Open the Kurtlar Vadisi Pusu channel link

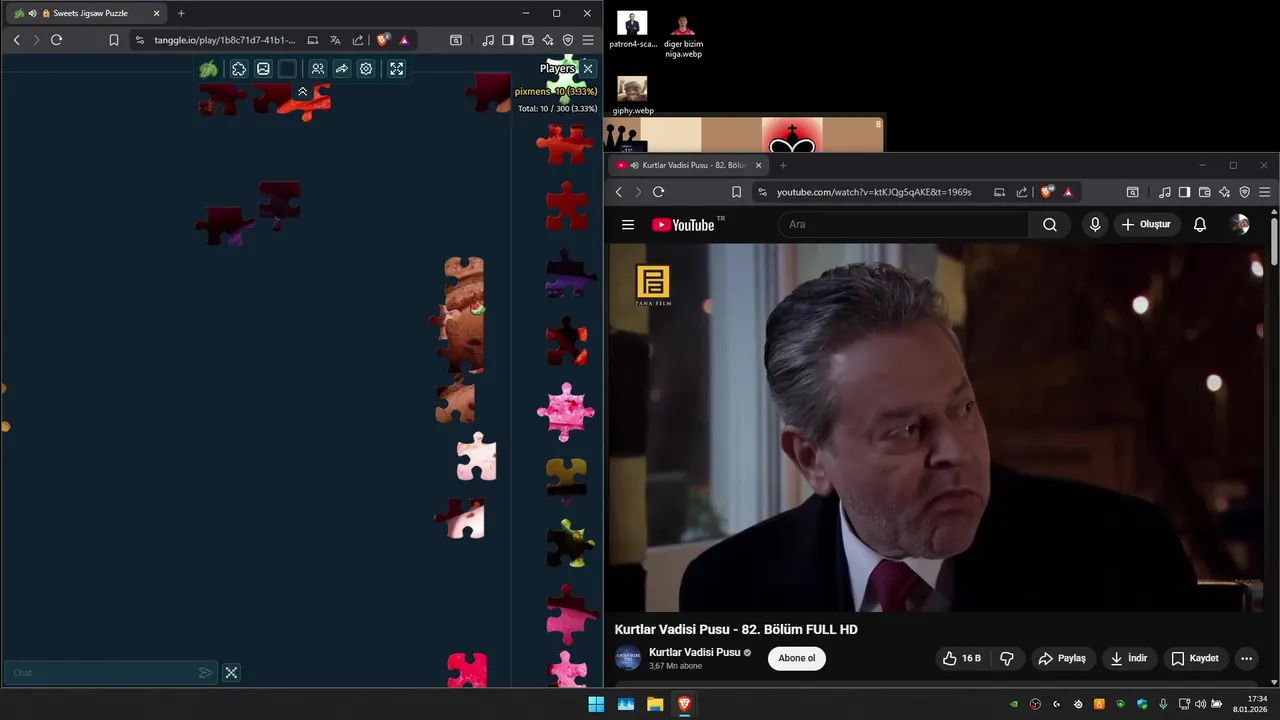[694, 652]
